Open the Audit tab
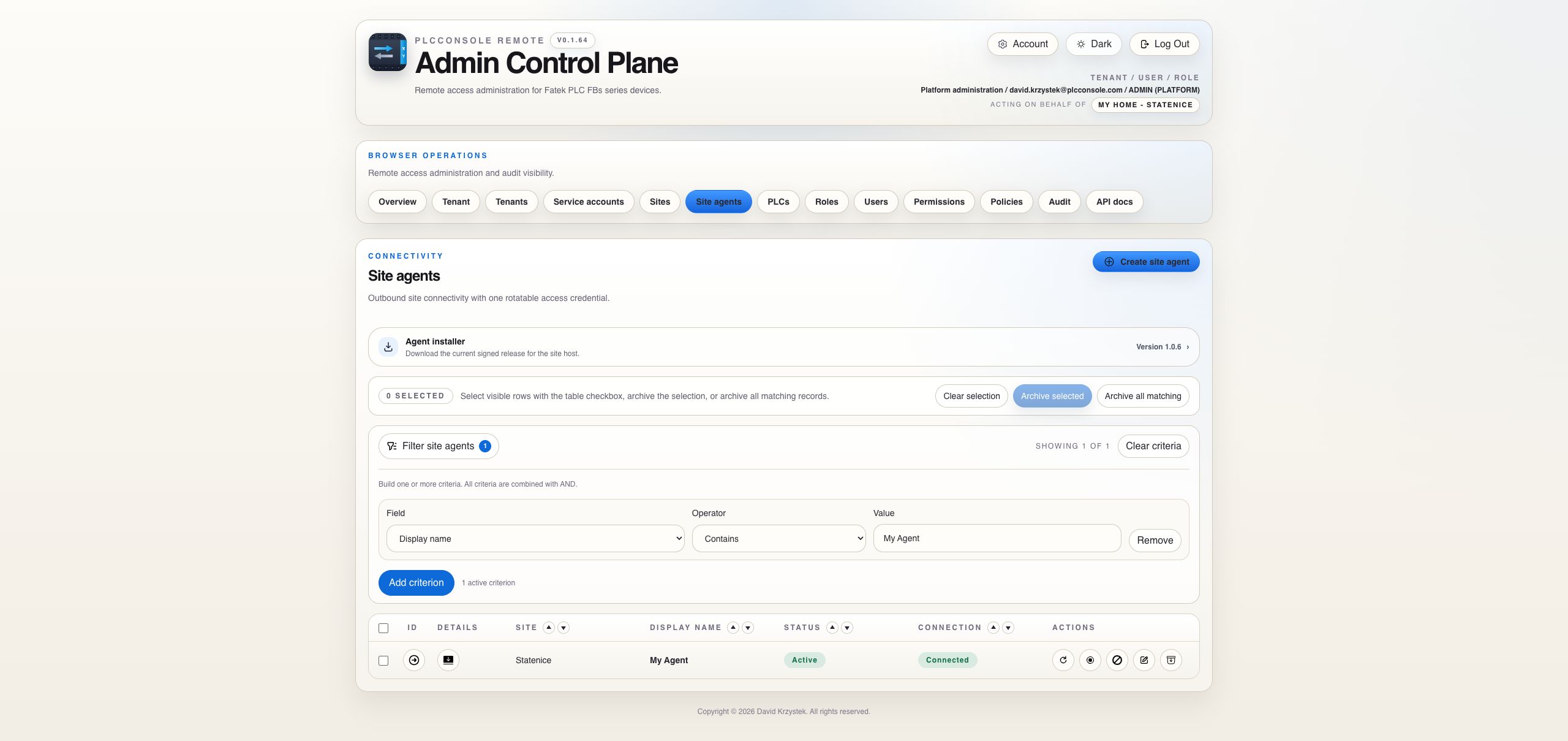Image resolution: width=1568 pixels, height=741 pixels. tap(1059, 202)
